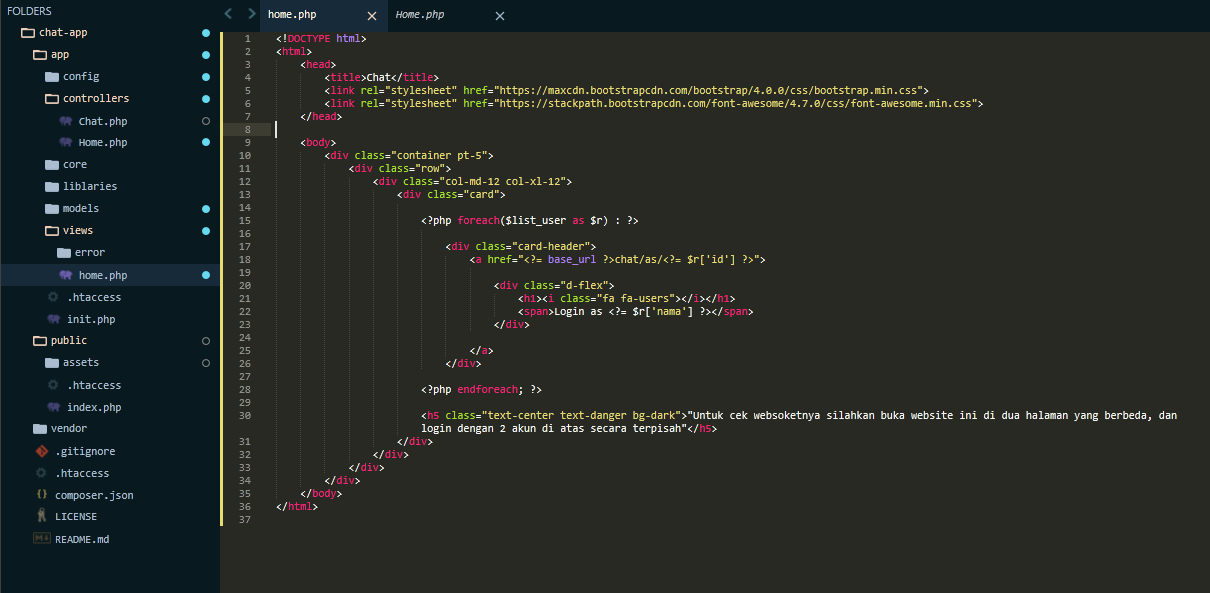Viewport: 1210px width, 593px height.
Task: Expand the config folder
Action: pyautogui.click(x=81, y=76)
